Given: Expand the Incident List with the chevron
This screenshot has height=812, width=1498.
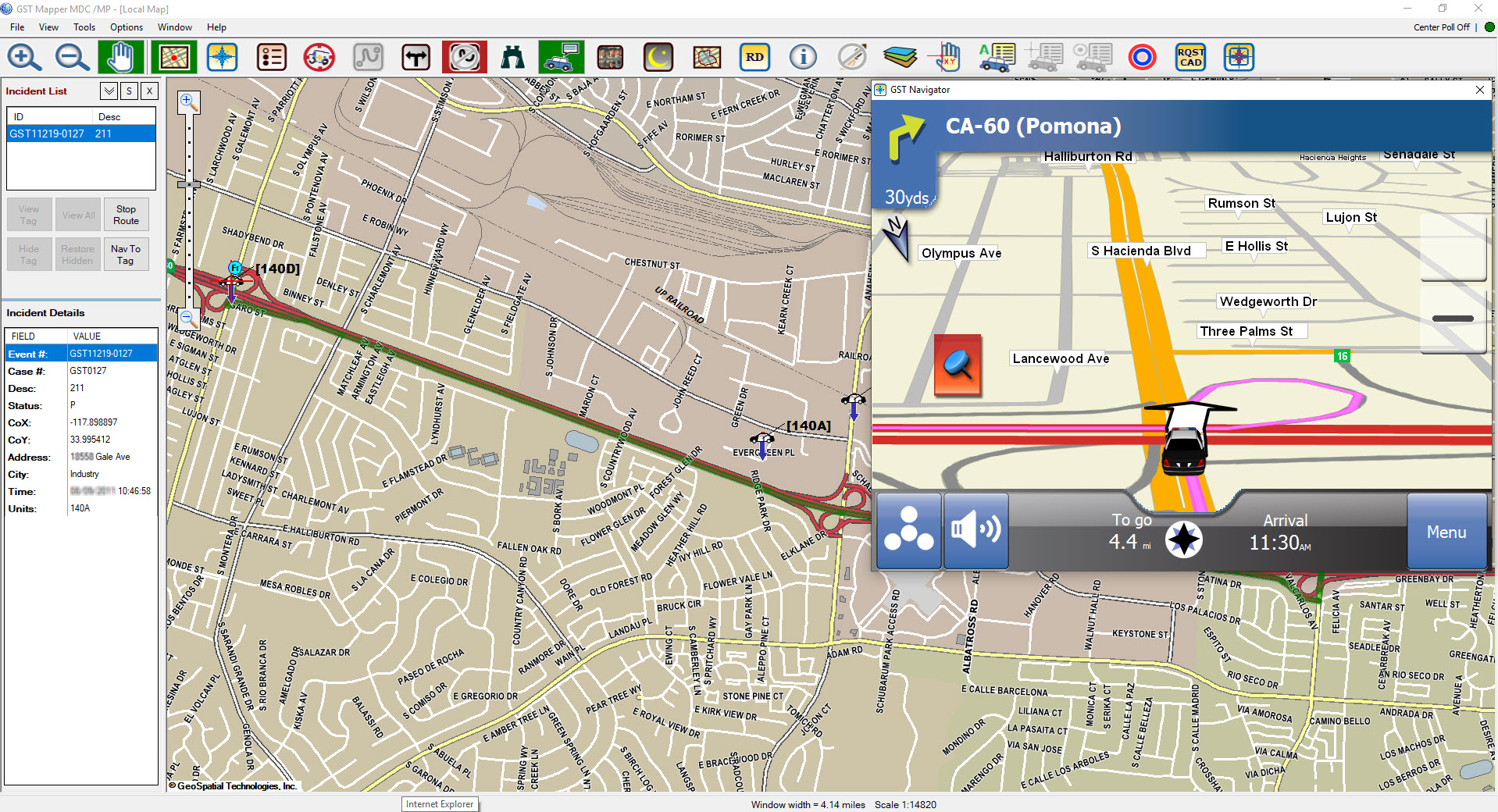Looking at the screenshot, I should click(x=109, y=91).
